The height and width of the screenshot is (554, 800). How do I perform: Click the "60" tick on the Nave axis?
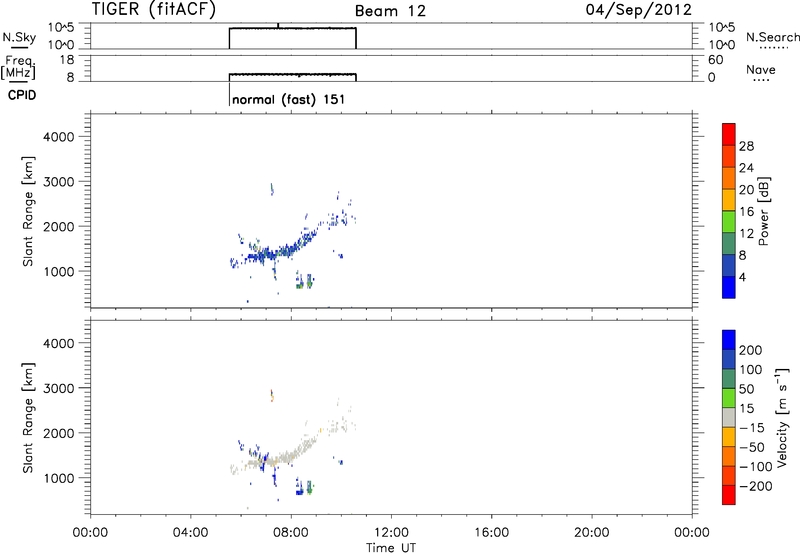coord(715,60)
